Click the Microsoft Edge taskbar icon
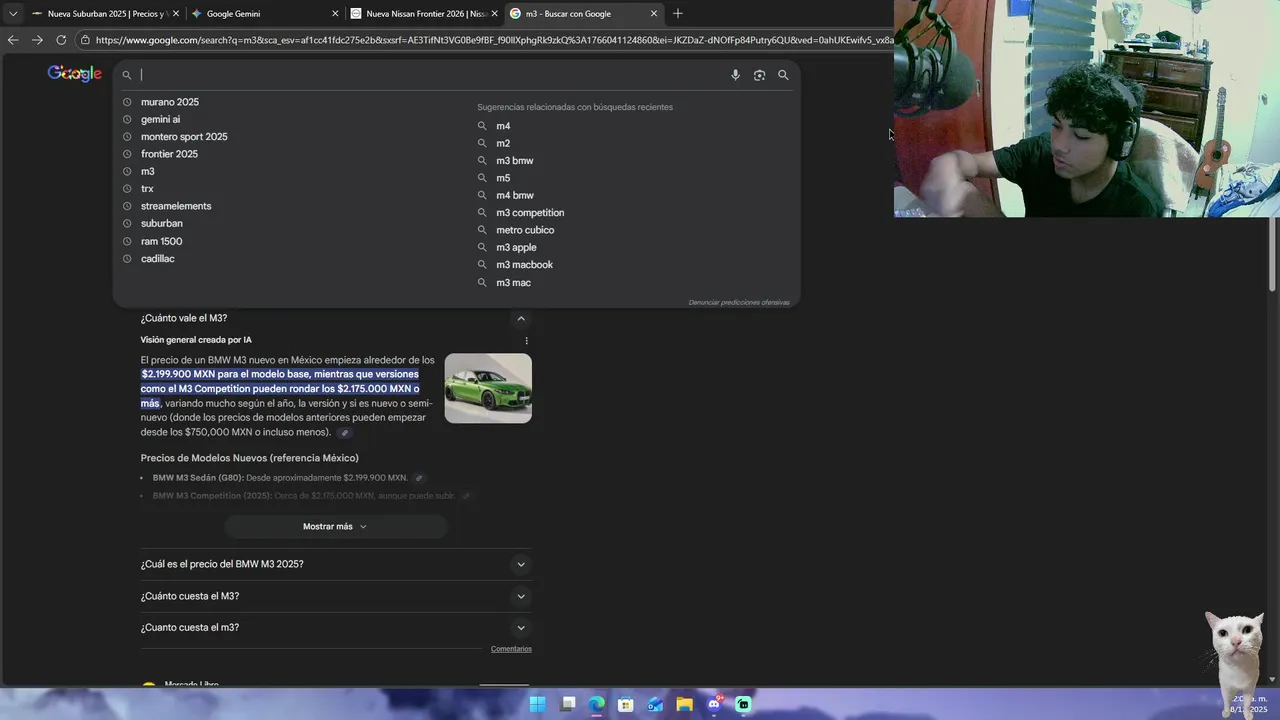This screenshot has width=1280, height=720. pyautogui.click(x=597, y=704)
